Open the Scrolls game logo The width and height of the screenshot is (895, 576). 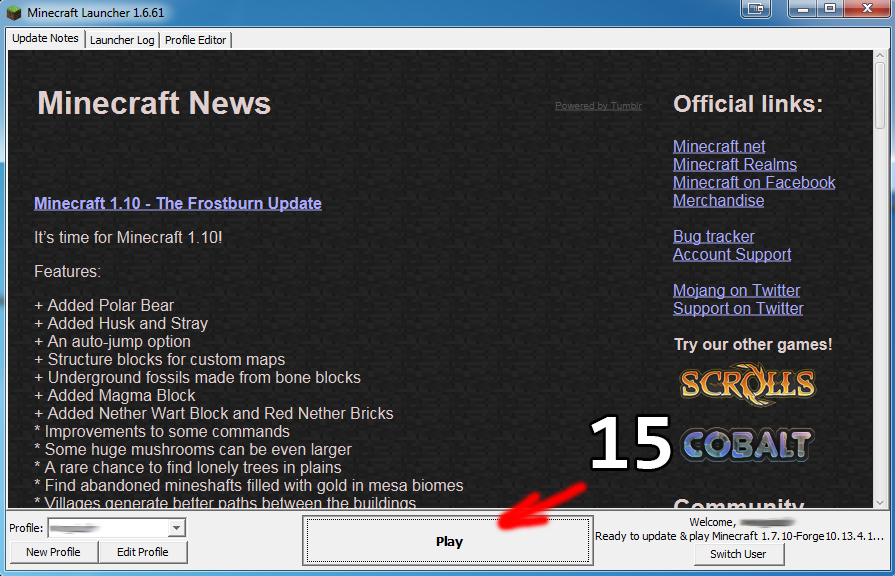coord(748,384)
